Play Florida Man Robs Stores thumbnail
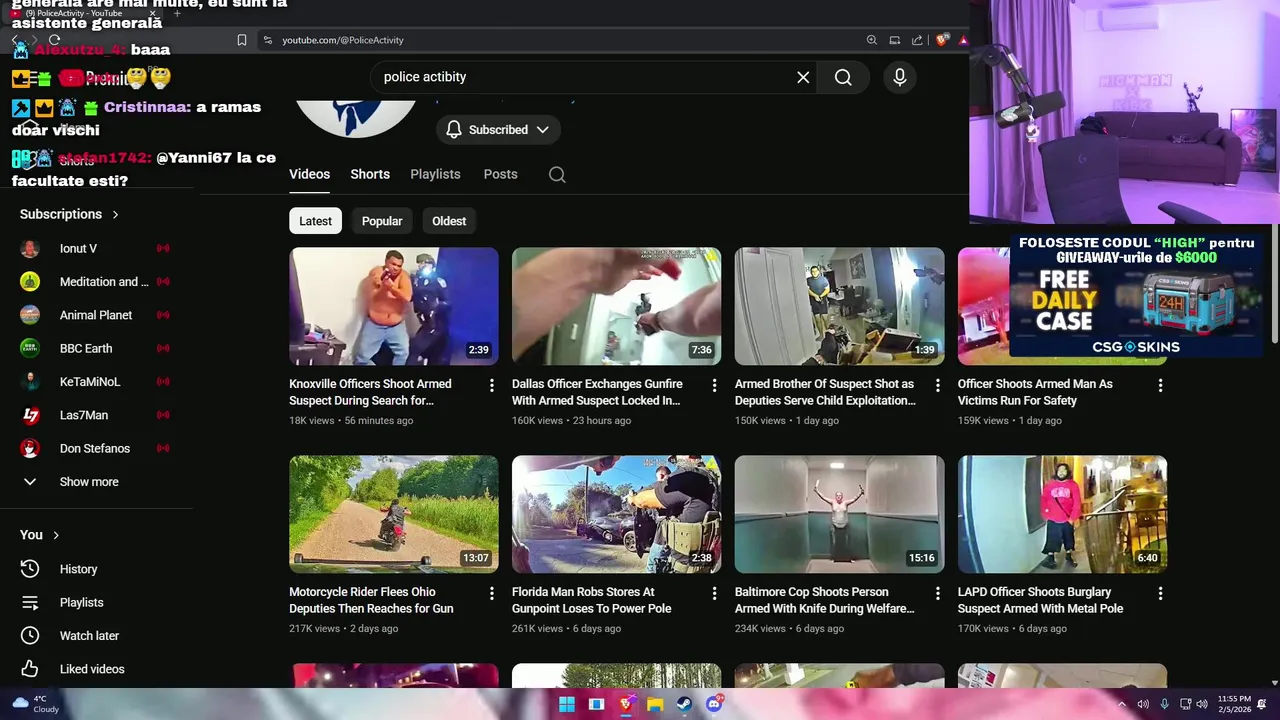This screenshot has width=1280, height=720. click(x=616, y=514)
